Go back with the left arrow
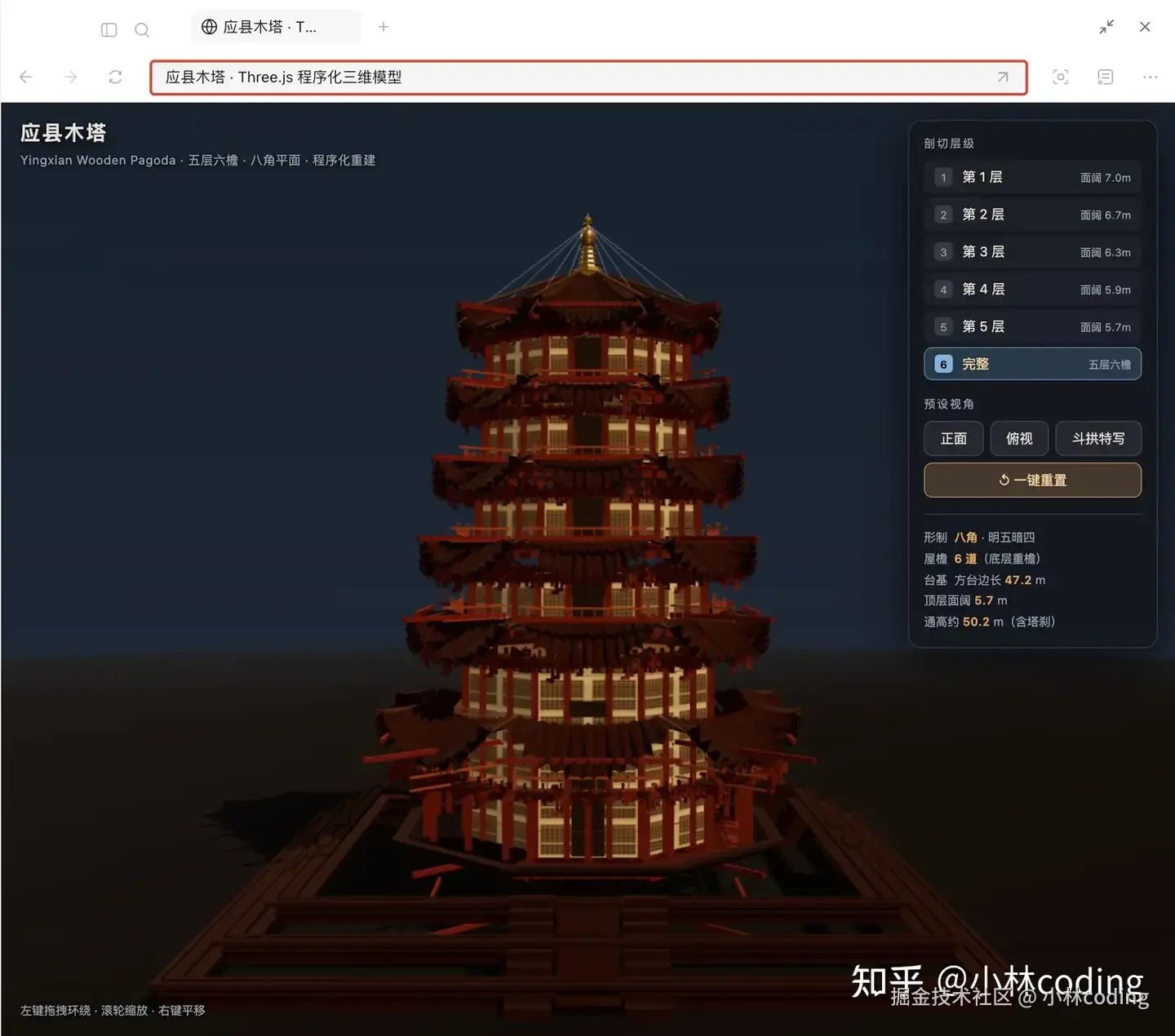The image size is (1175, 1036). pyautogui.click(x=26, y=77)
